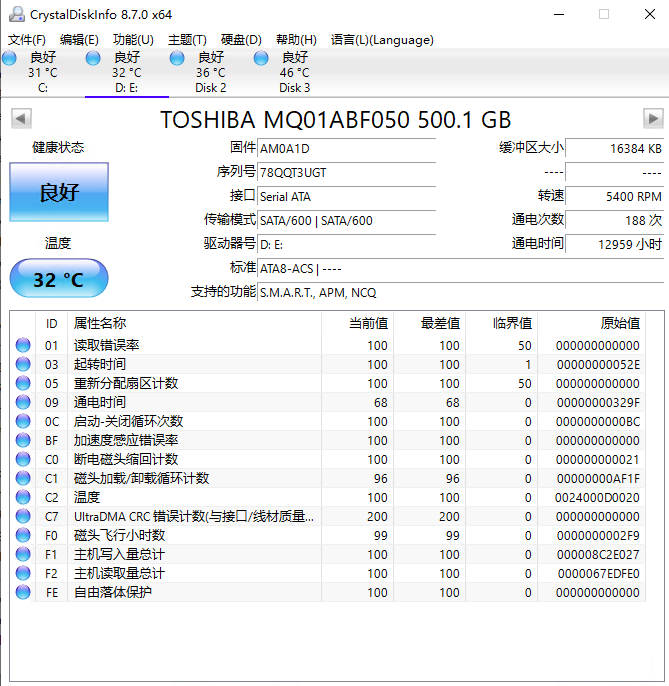Click the 良好 health status button

pyautogui.click(x=59, y=192)
